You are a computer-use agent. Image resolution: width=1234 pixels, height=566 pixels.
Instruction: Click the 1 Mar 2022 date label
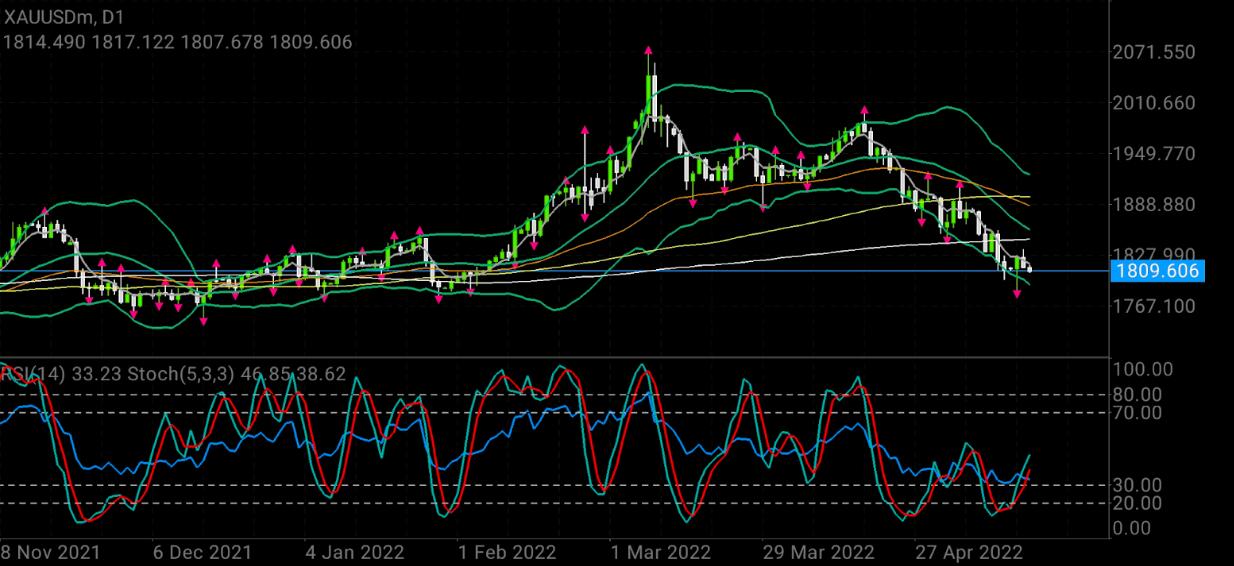pos(660,552)
